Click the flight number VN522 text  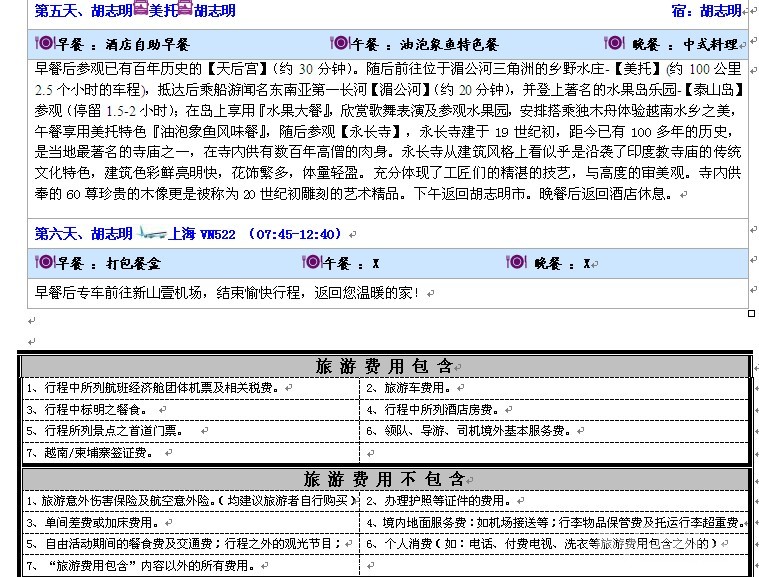(x=217, y=234)
